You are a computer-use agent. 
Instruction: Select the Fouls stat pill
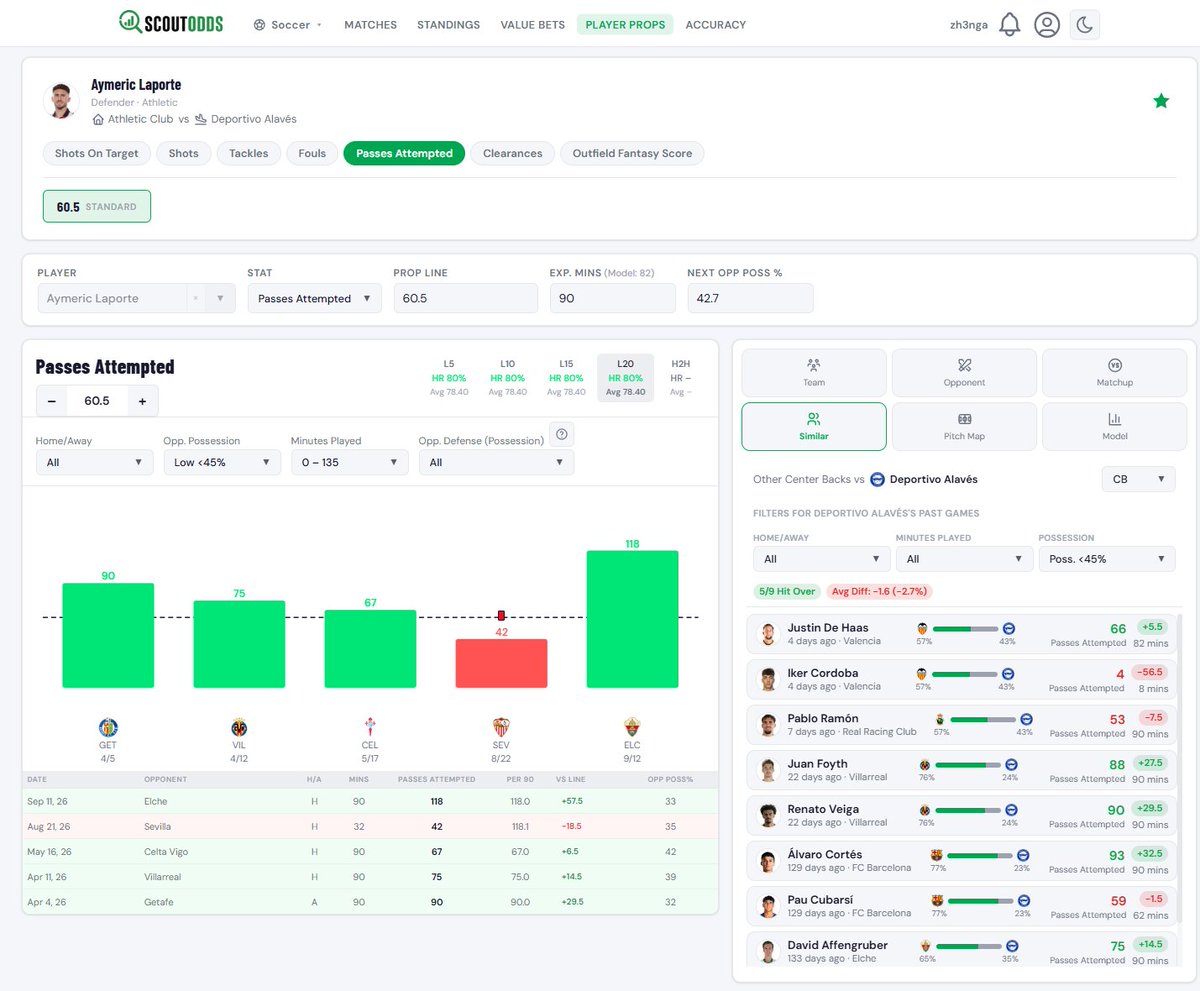pos(312,153)
